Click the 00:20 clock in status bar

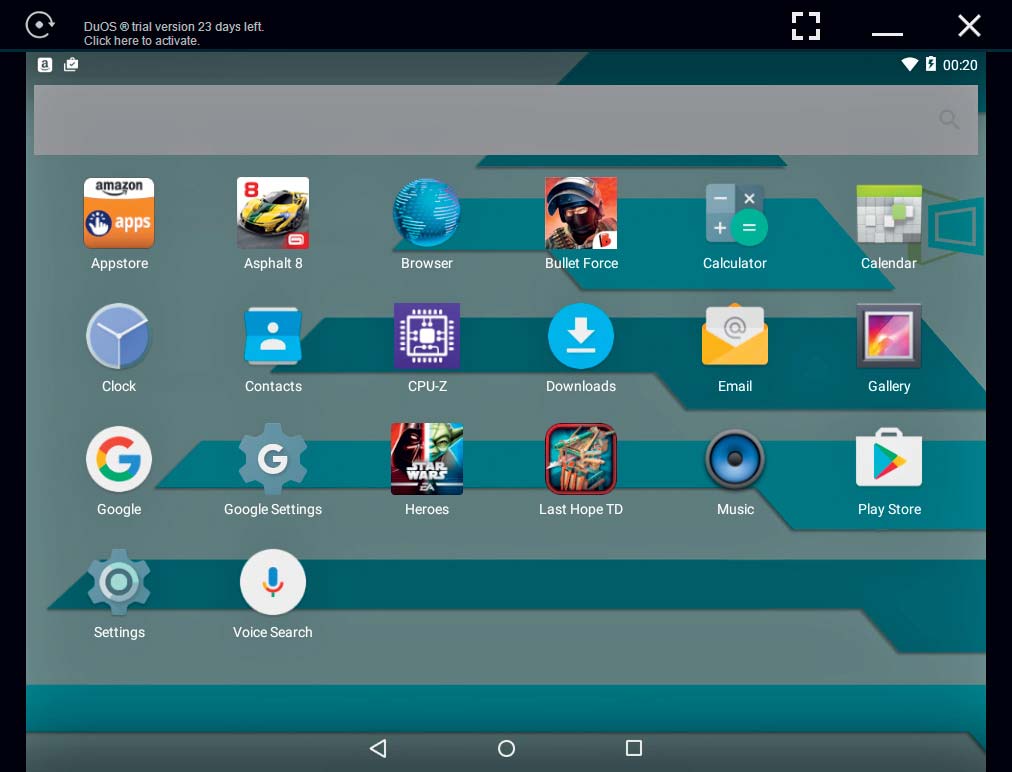[960, 65]
